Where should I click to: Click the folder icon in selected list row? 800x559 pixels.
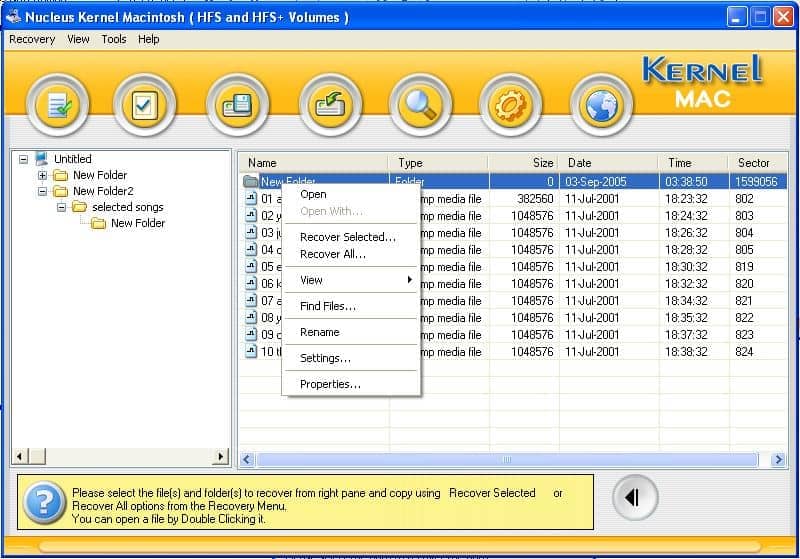(x=251, y=181)
